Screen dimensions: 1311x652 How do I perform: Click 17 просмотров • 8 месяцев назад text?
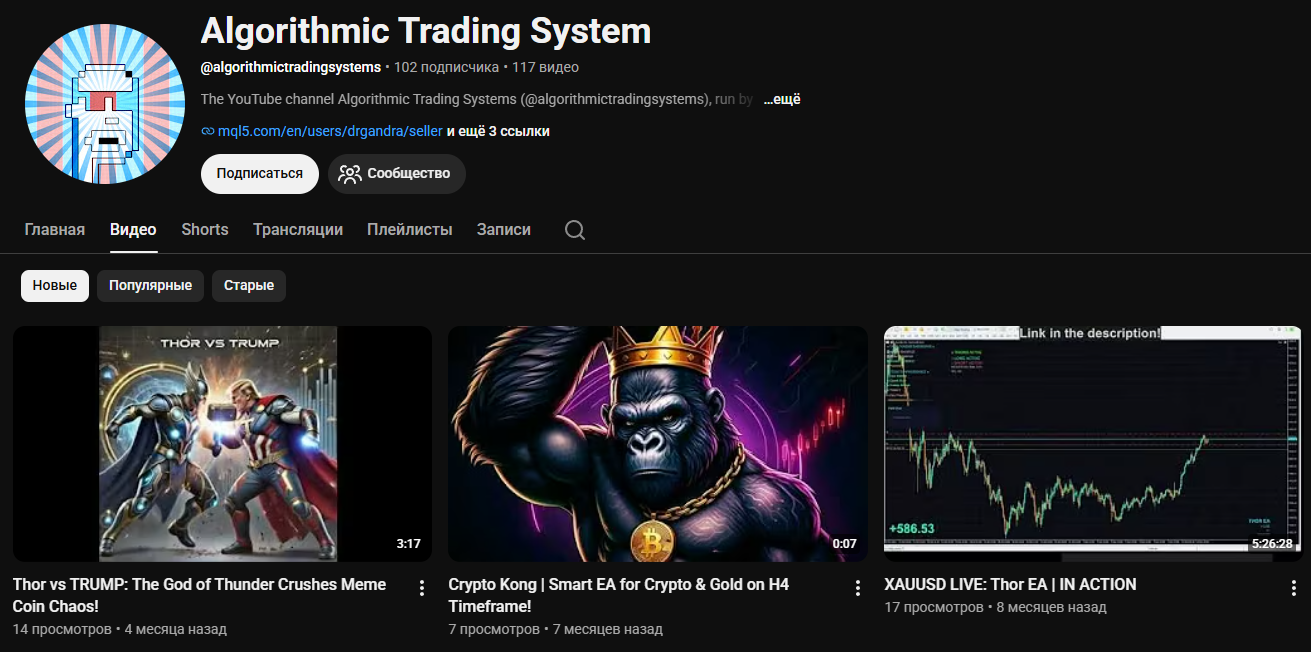tap(996, 607)
